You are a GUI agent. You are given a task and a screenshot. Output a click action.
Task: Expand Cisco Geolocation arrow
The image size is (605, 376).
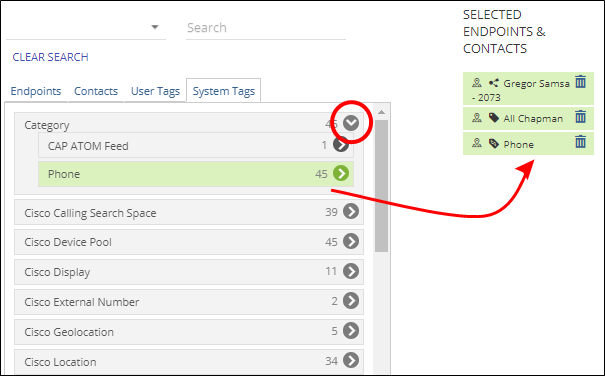351,331
